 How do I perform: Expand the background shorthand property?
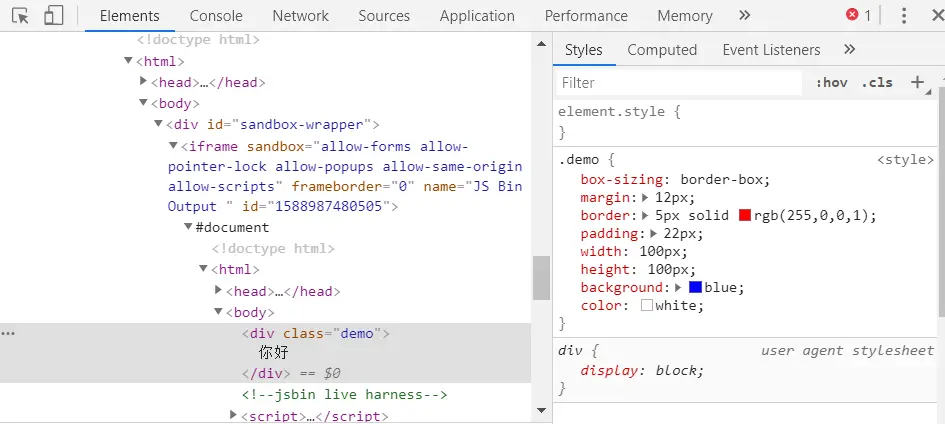[679, 287]
